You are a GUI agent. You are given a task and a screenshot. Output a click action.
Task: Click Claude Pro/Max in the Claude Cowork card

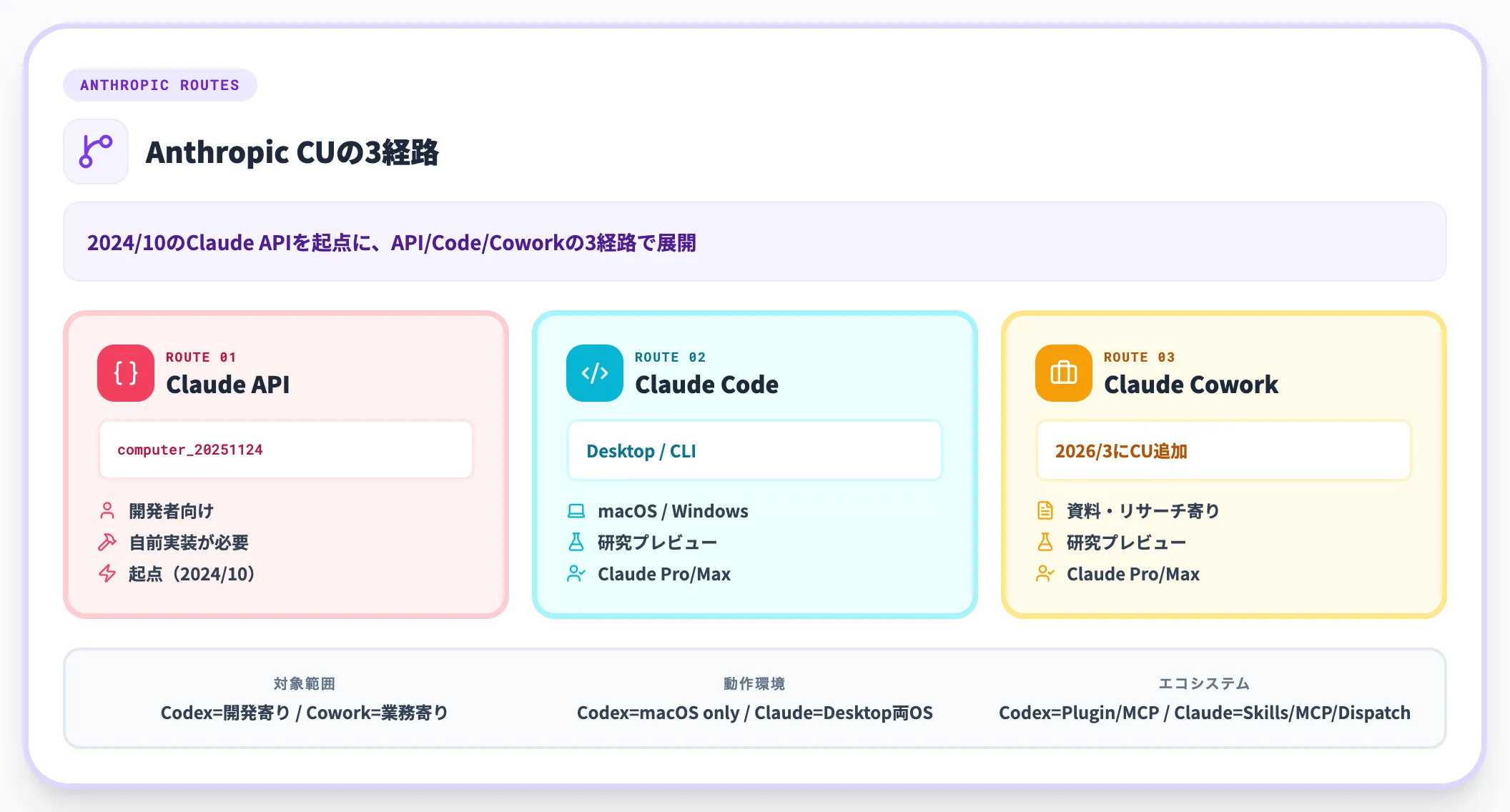(1133, 574)
